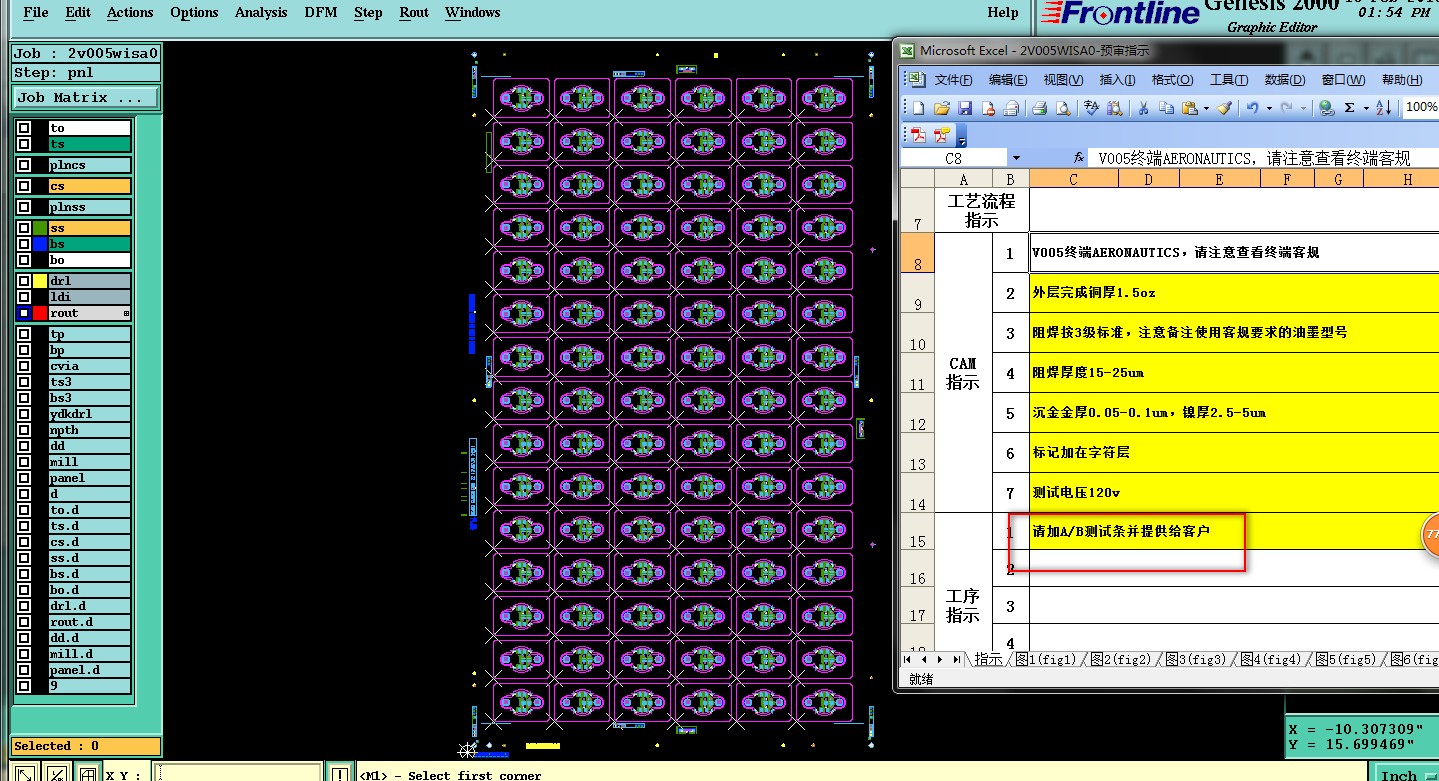The width and height of the screenshot is (1439, 781).
Task: Click the Job Matrix ... button
Action: tap(87, 97)
